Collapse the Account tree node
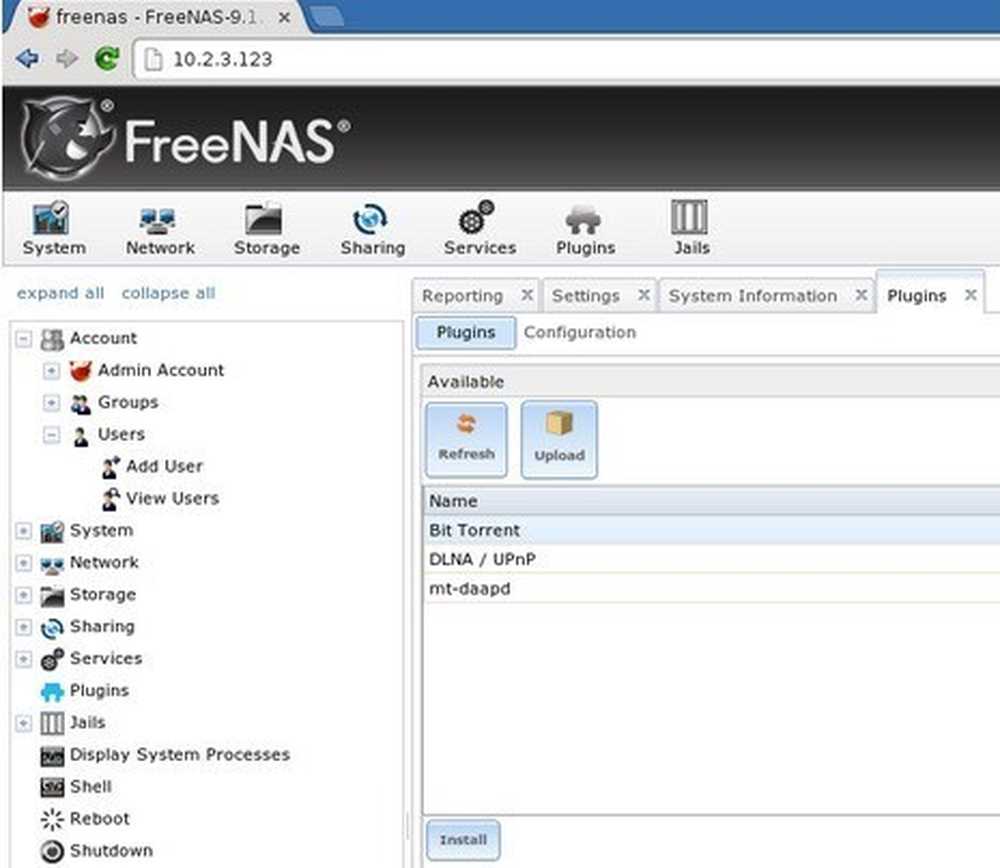1000x868 pixels. click(24, 339)
